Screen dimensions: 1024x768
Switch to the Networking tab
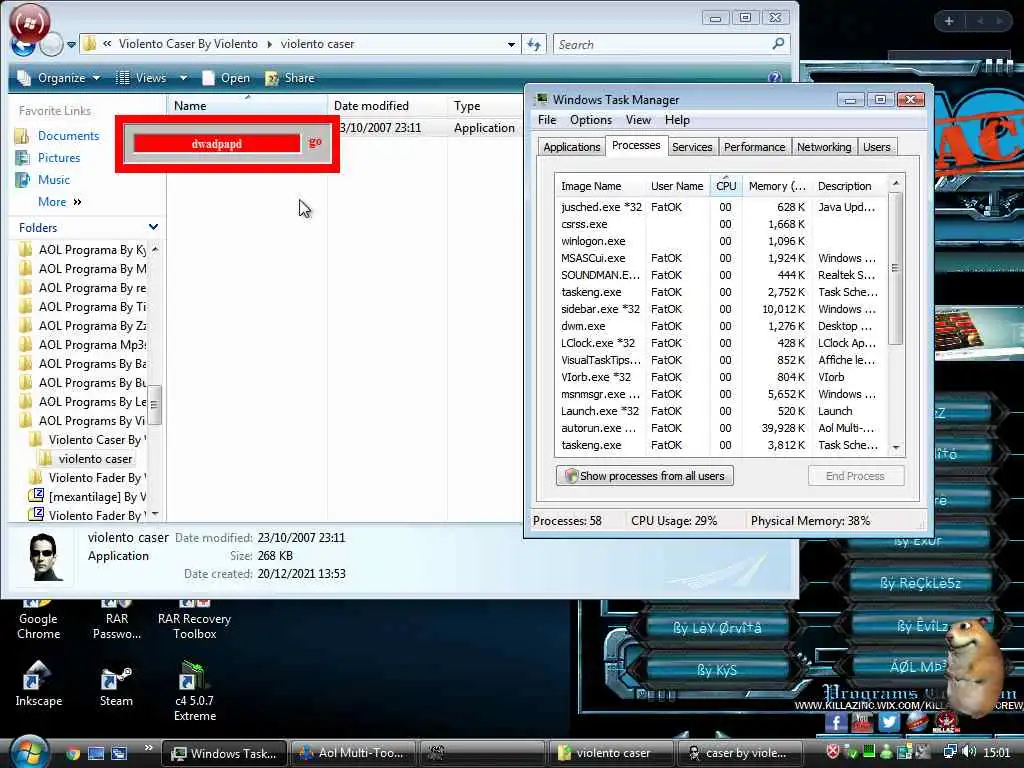[x=824, y=147]
